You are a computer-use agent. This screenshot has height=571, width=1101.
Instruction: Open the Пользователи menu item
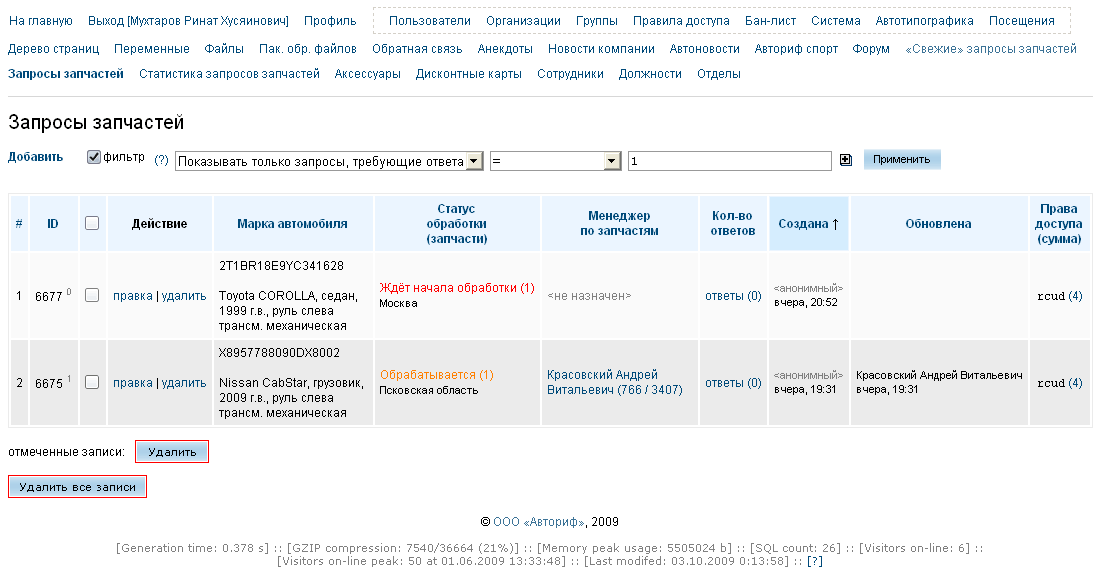pos(429,21)
